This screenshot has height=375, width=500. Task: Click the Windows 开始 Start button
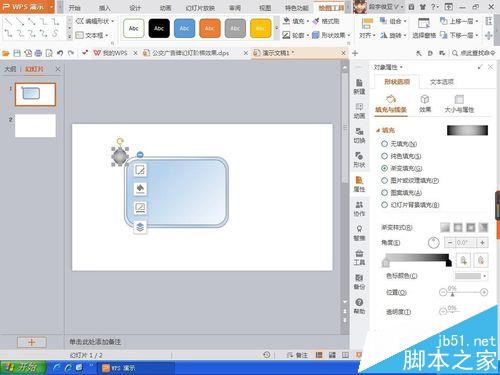pos(23,368)
